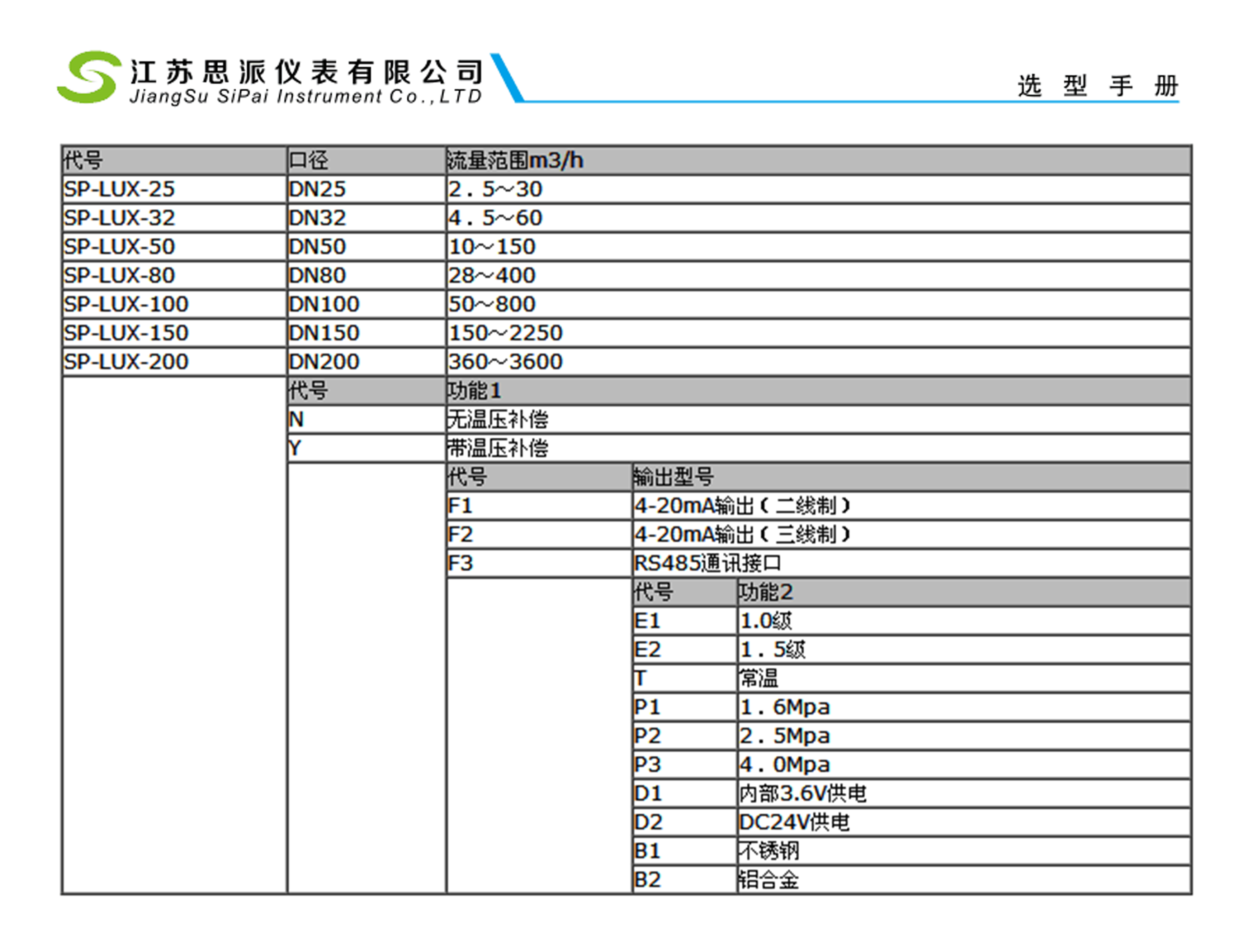This screenshot has height=952, width=1258.
Task: Click the D1 code cell
Action: click(x=685, y=794)
